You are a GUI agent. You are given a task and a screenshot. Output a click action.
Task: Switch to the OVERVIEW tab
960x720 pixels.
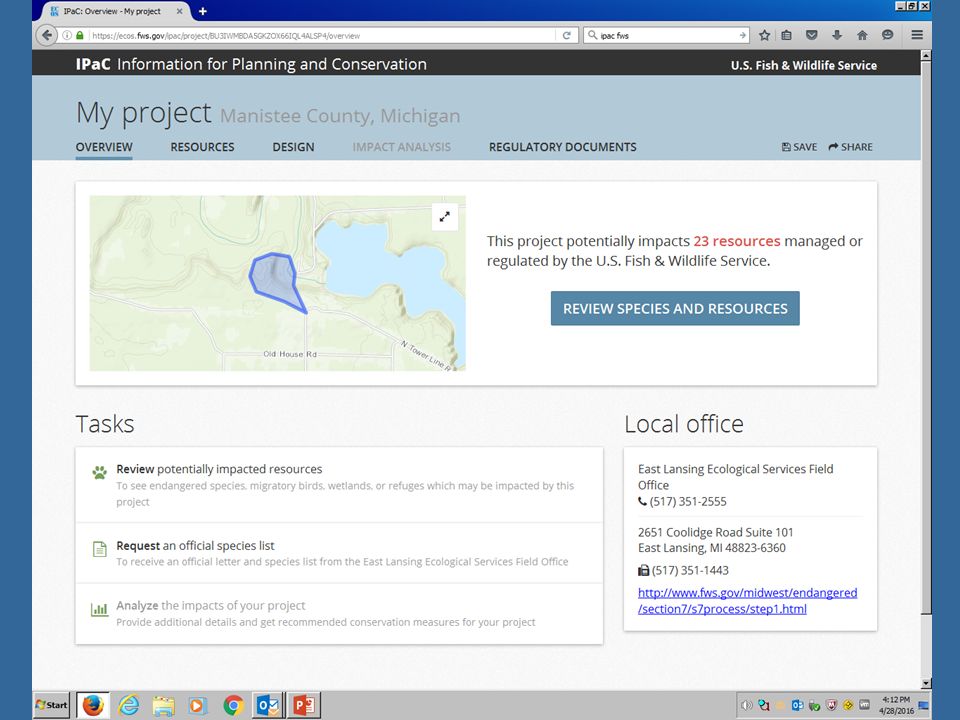(104, 147)
